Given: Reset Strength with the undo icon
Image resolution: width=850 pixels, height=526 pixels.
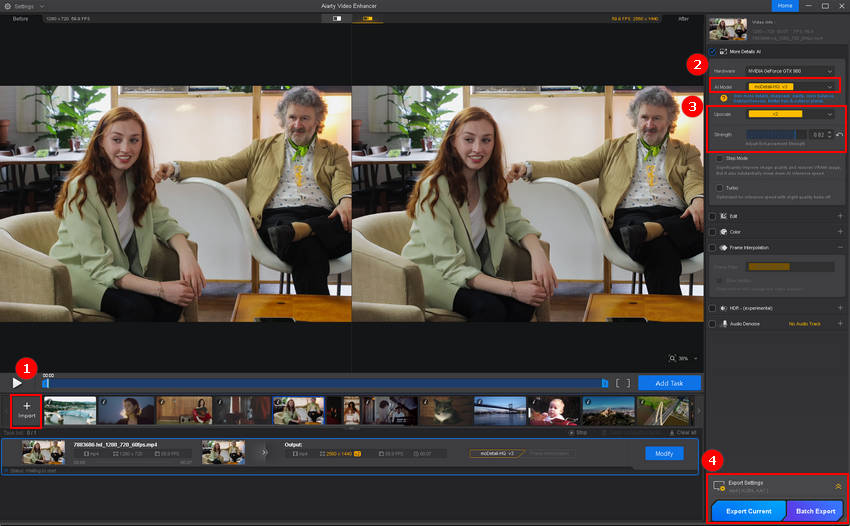Looking at the screenshot, I should pyautogui.click(x=839, y=134).
